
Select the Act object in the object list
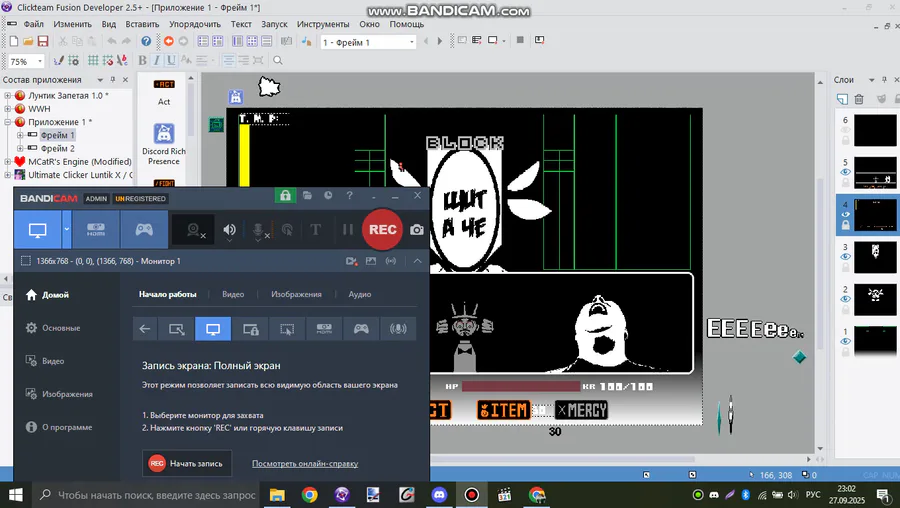pos(164,92)
